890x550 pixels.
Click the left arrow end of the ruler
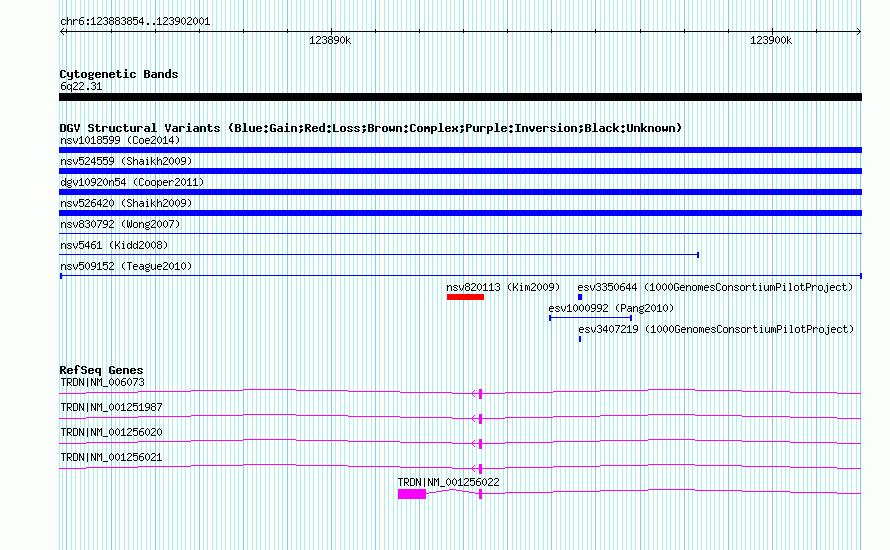(63, 31)
